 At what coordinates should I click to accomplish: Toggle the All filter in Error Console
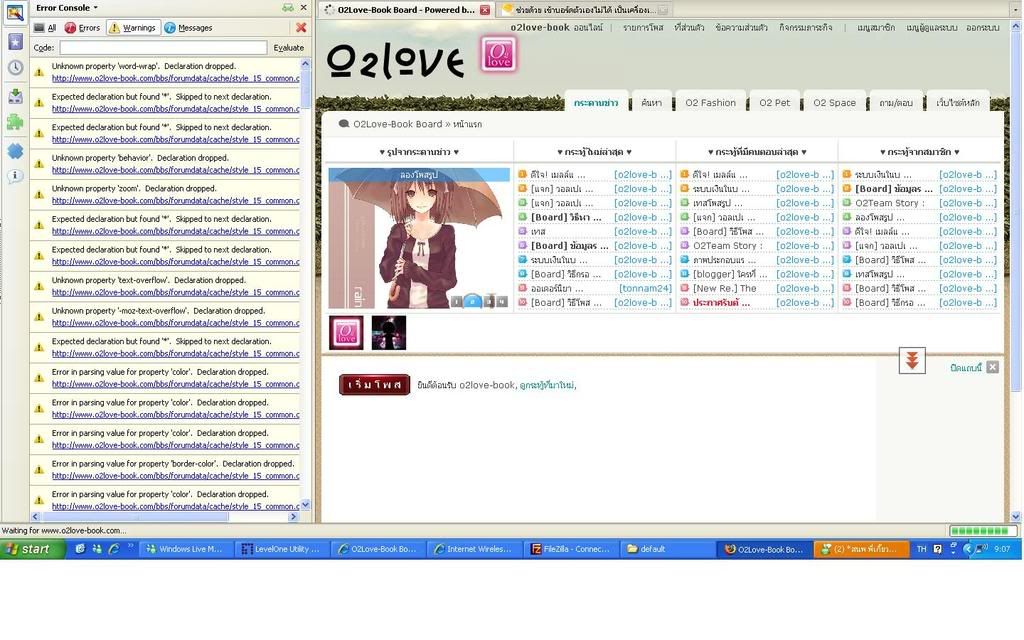45,27
